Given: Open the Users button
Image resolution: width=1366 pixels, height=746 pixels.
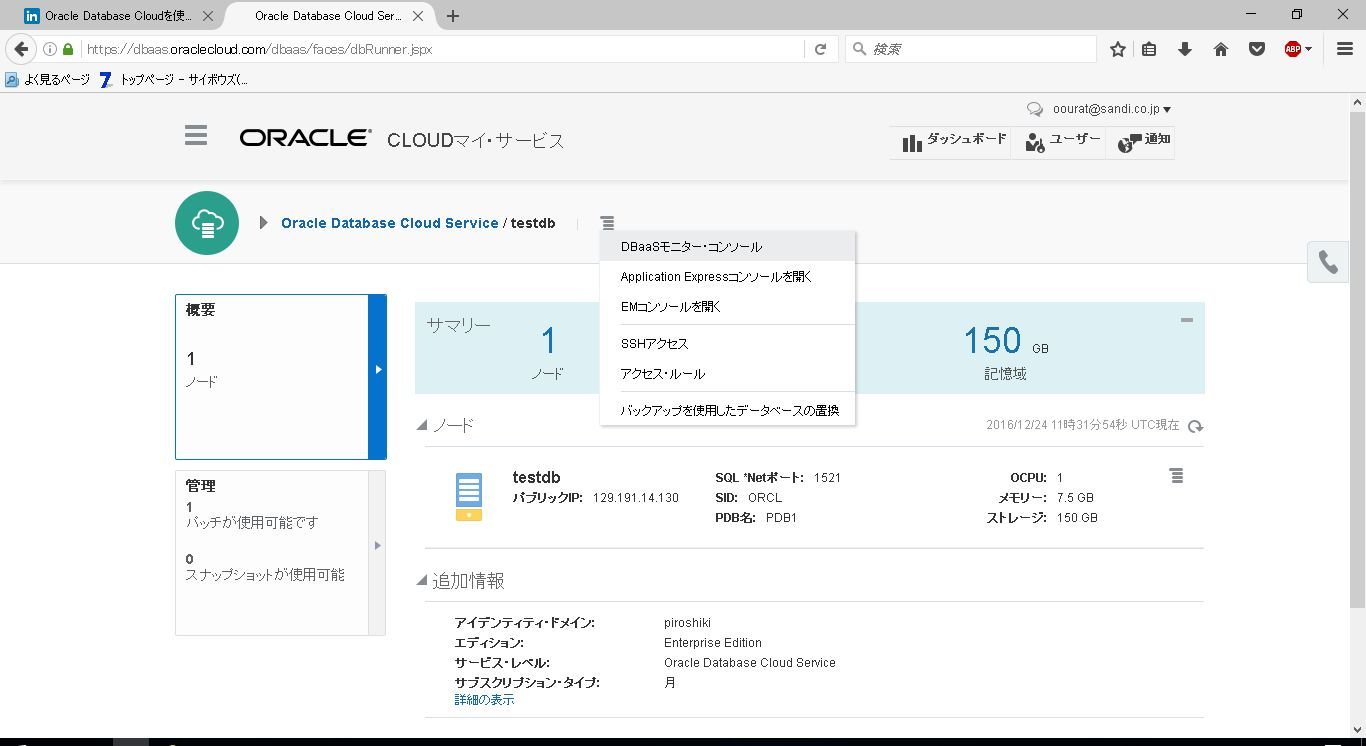Looking at the screenshot, I should pos(1062,142).
